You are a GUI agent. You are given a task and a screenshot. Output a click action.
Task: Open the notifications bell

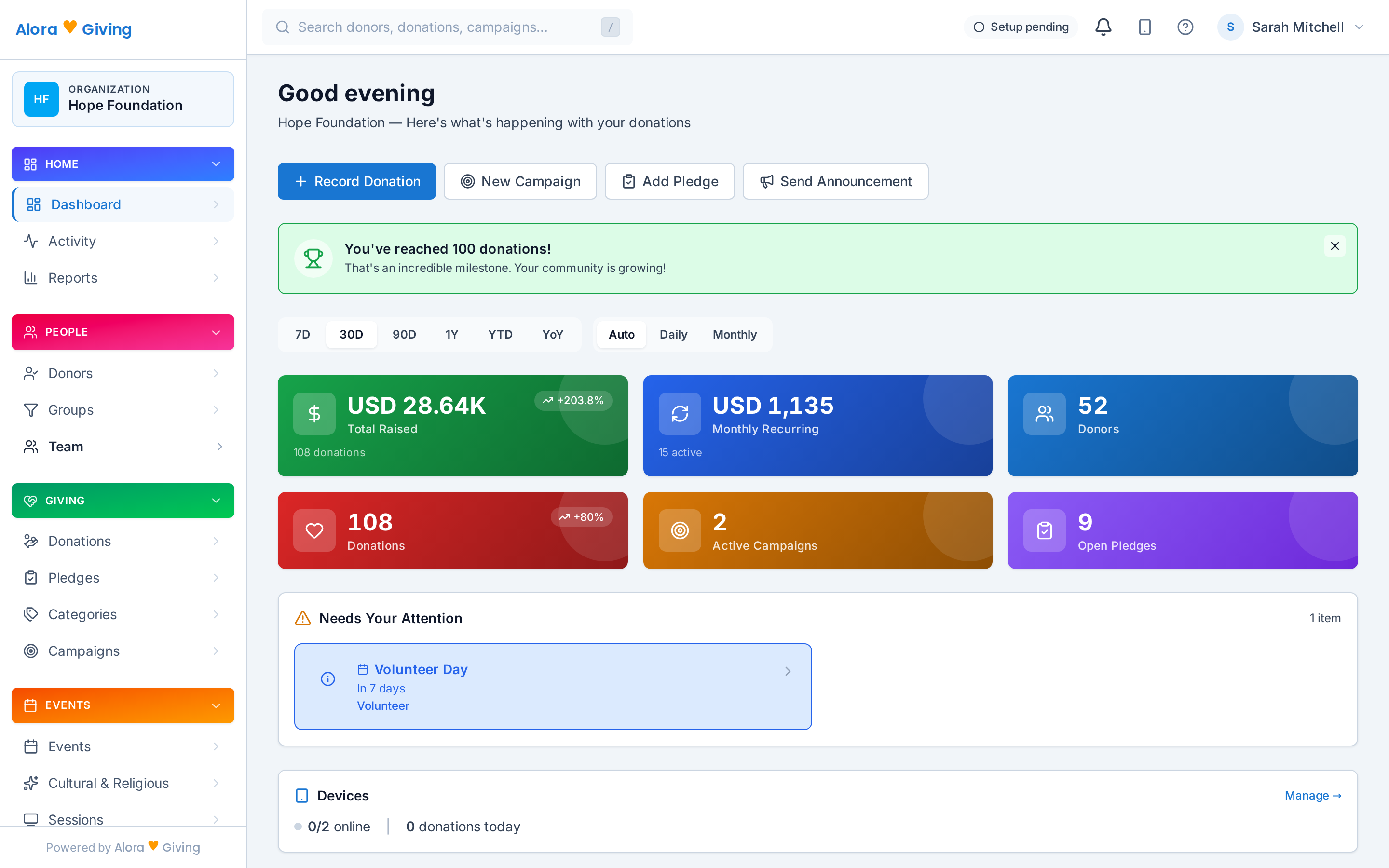[1103, 27]
